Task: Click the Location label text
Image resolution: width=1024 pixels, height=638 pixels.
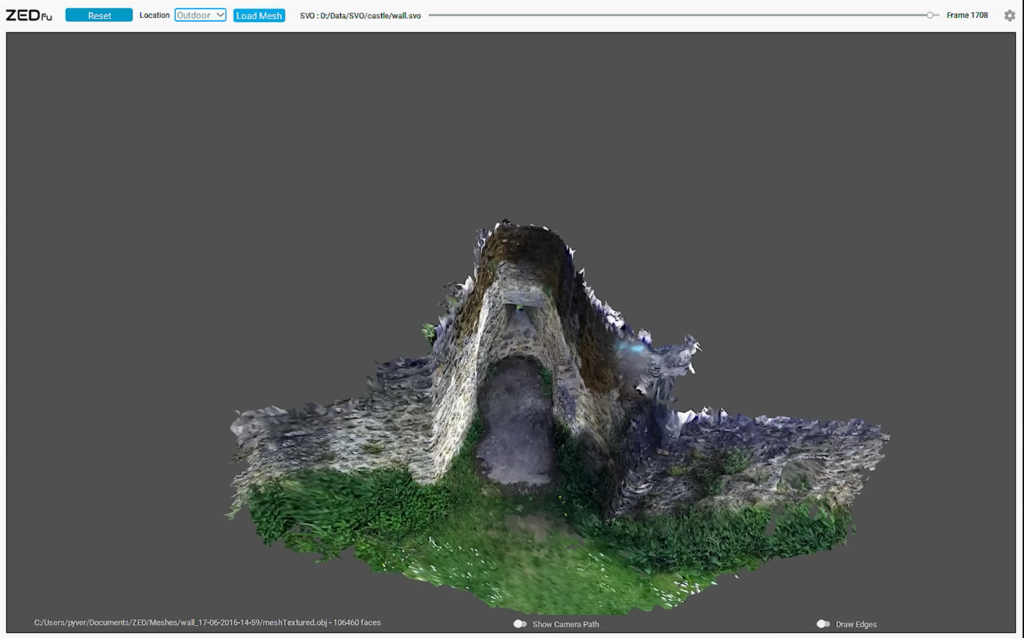Action: [154, 15]
